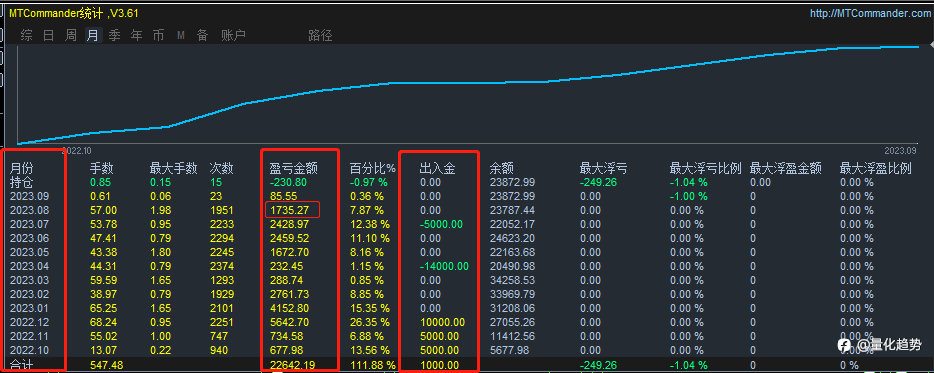Click the 最大手数 column header
934x373 pixels.
click(x=173, y=169)
